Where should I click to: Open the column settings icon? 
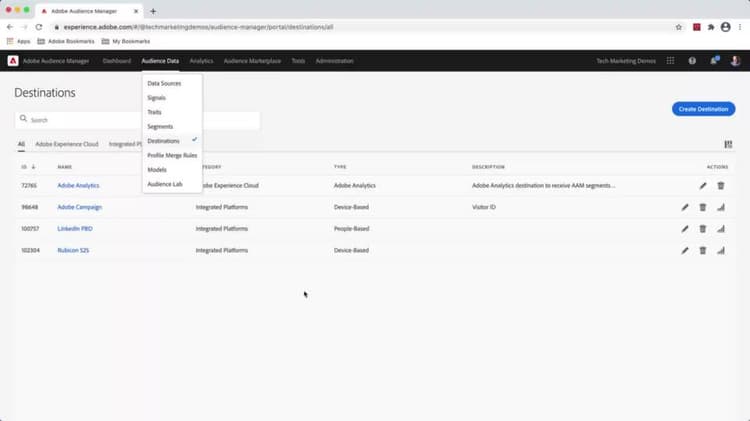(728, 144)
